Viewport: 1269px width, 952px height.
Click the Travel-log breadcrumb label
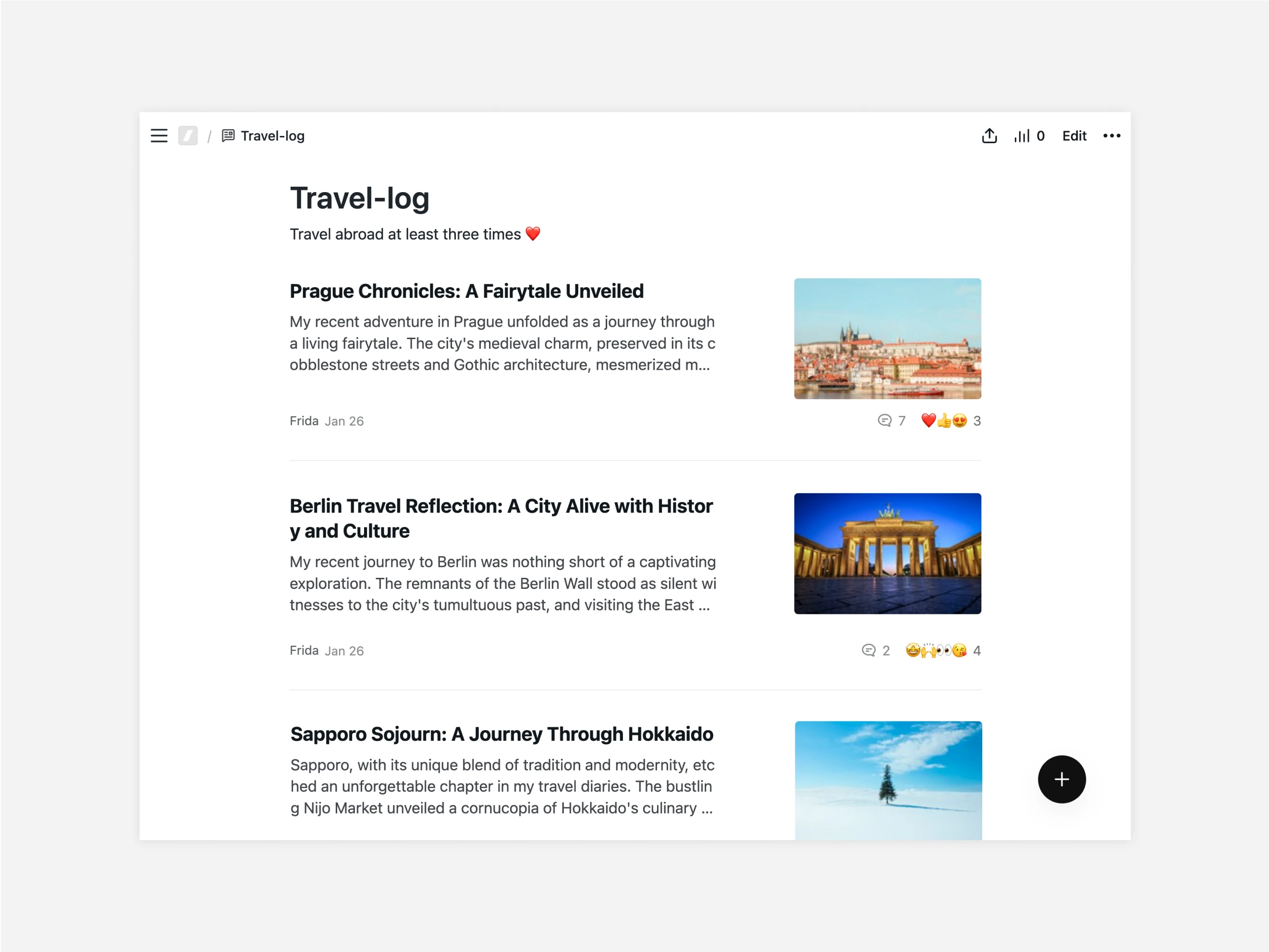coord(272,136)
